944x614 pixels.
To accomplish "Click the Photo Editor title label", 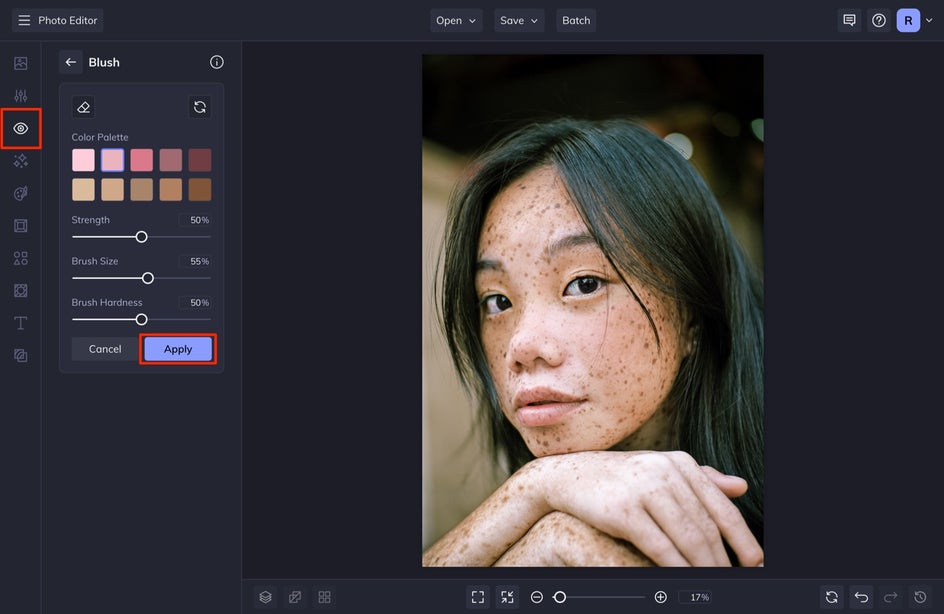I will click(x=67, y=20).
